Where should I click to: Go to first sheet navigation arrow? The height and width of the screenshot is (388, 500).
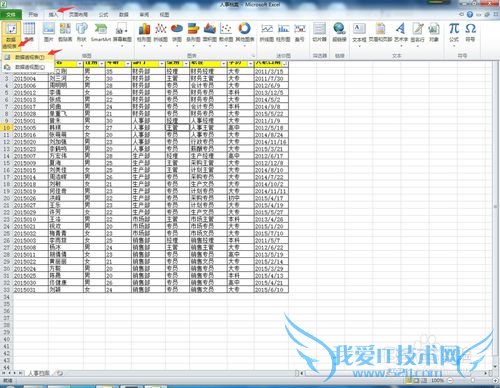click(x=4, y=373)
